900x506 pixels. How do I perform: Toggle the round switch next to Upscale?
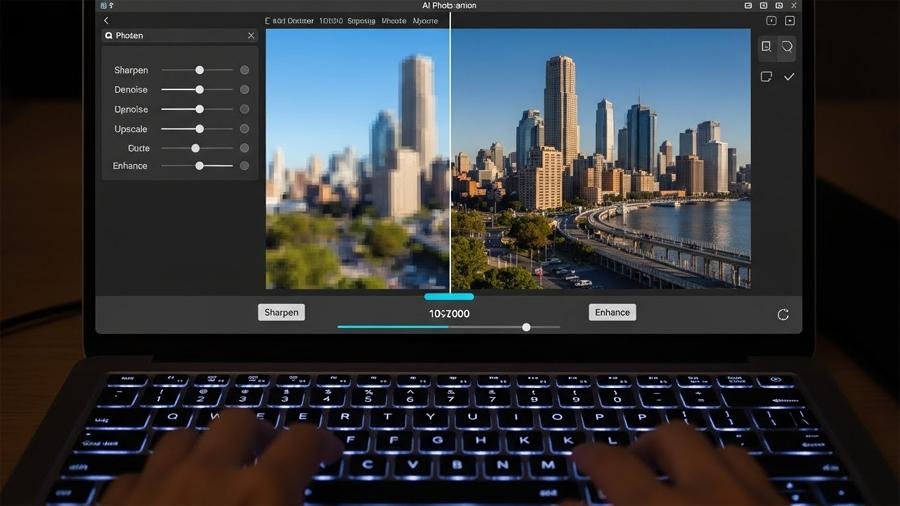245,129
